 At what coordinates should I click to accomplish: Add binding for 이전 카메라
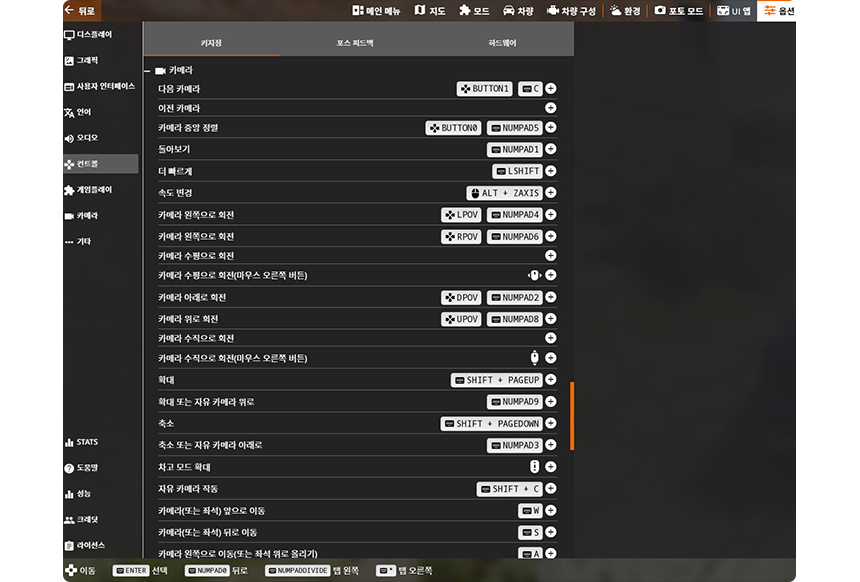(550, 108)
